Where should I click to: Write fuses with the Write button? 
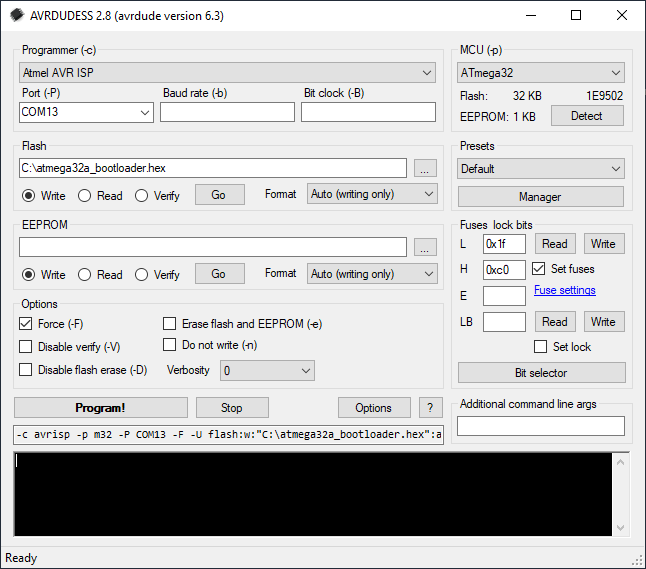[604, 244]
